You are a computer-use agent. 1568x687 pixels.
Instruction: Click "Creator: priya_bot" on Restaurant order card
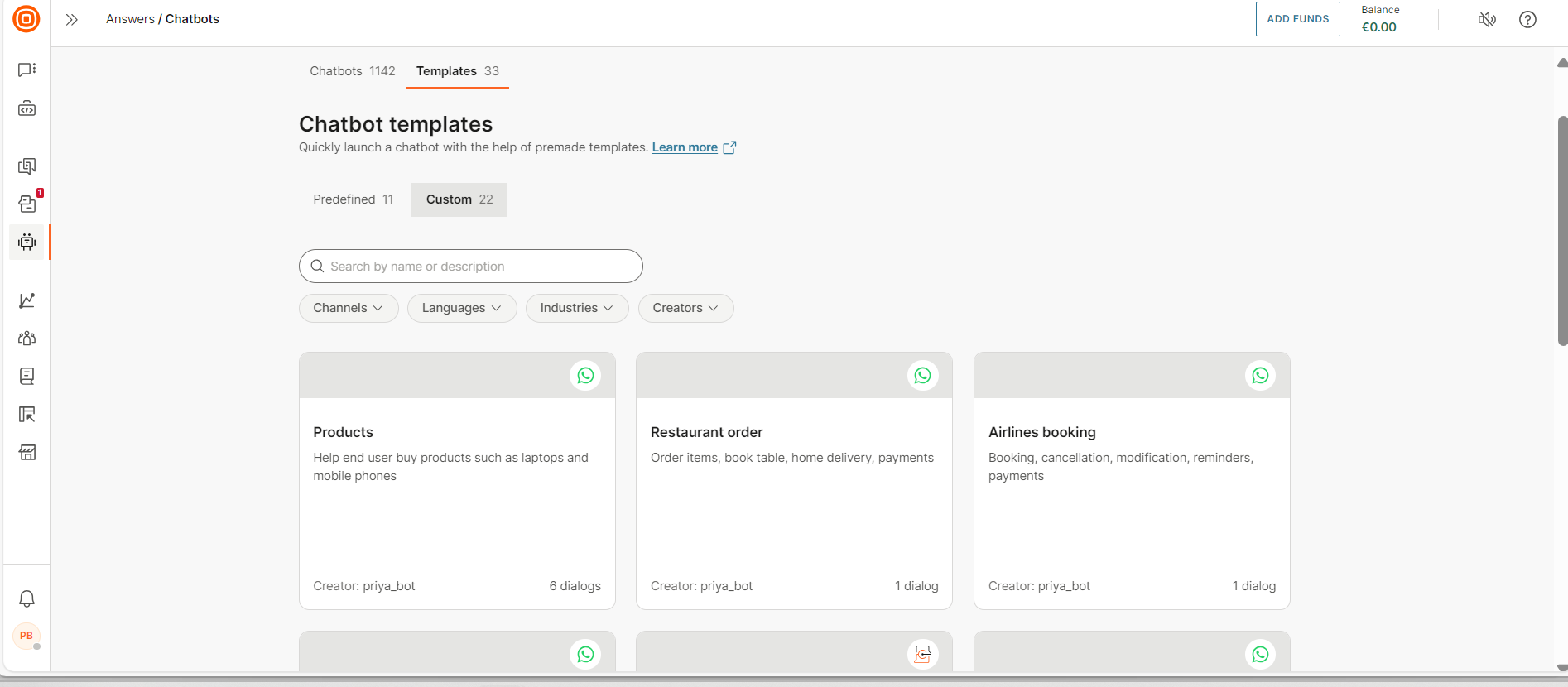point(701,586)
